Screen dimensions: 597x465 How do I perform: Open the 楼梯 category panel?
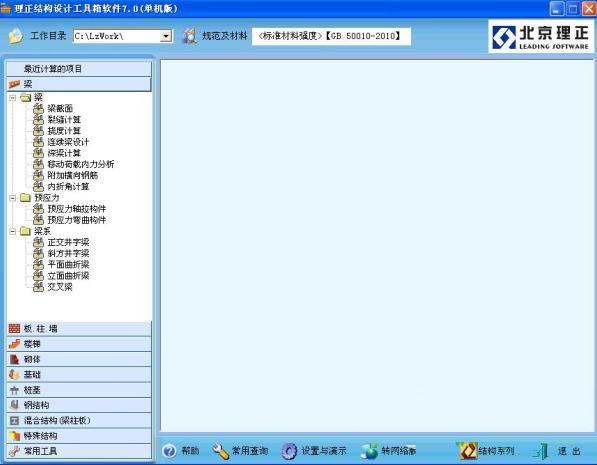tap(79, 344)
